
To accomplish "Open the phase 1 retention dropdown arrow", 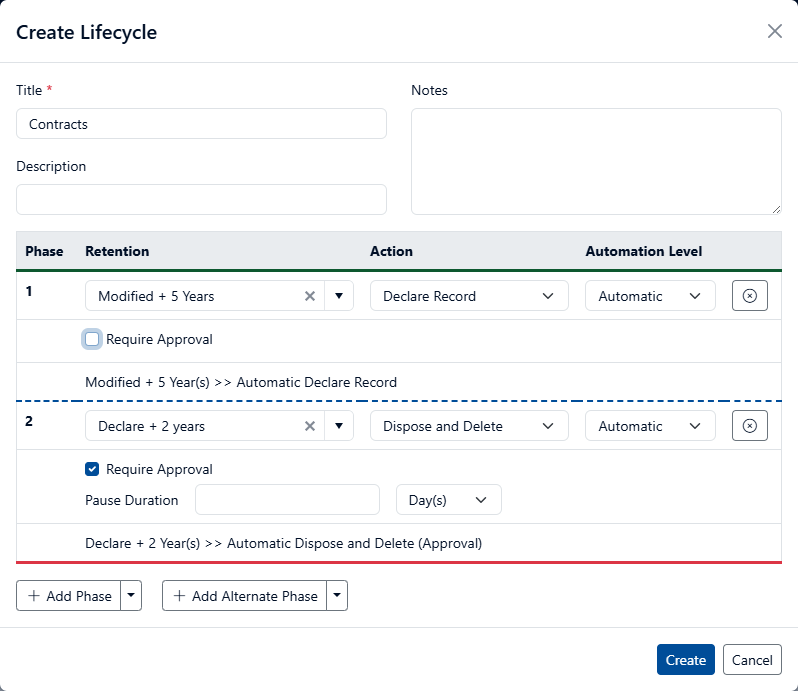I will pos(339,296).
